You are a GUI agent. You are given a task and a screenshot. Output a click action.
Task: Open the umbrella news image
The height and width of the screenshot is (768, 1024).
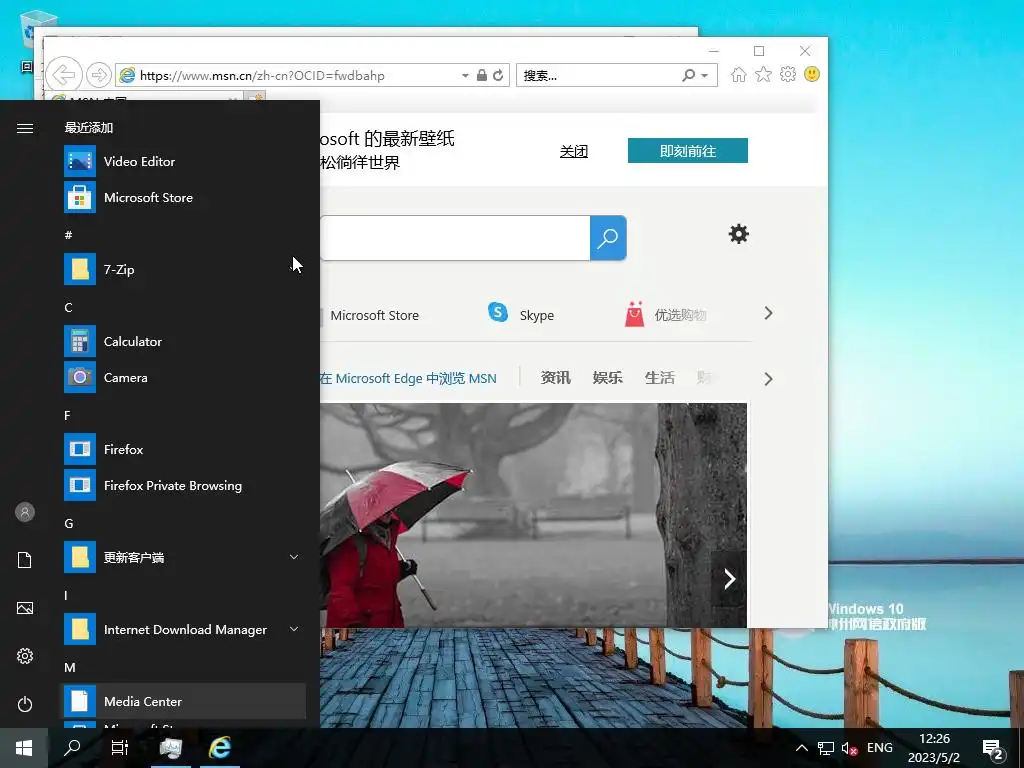pyautogui.click(x=533, y=515)
